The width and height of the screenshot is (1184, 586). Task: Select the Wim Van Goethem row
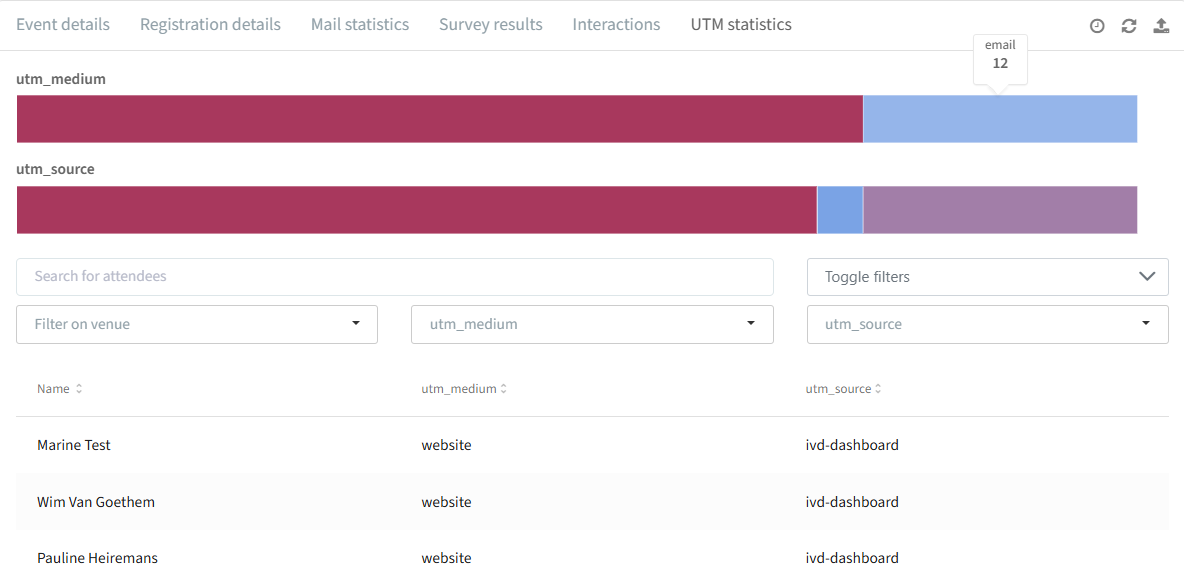click(x=592, y=501)
